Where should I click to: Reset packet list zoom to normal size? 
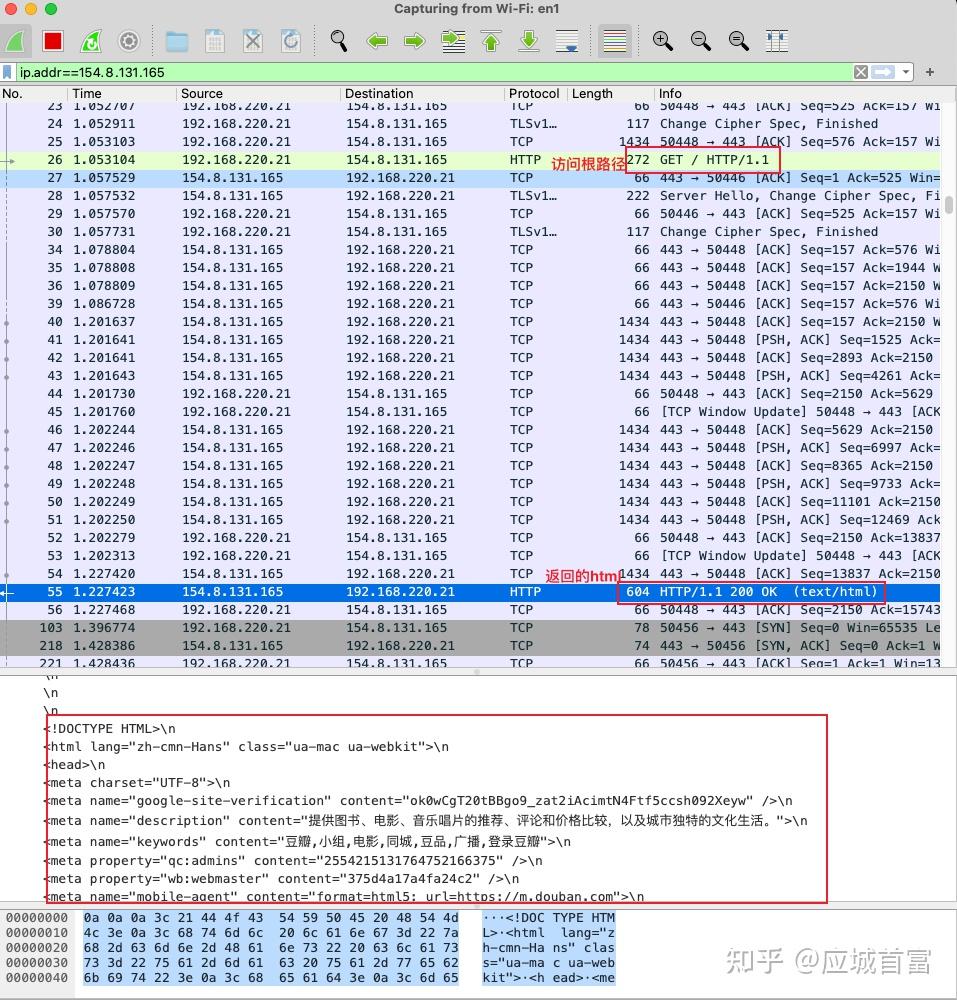738,41
